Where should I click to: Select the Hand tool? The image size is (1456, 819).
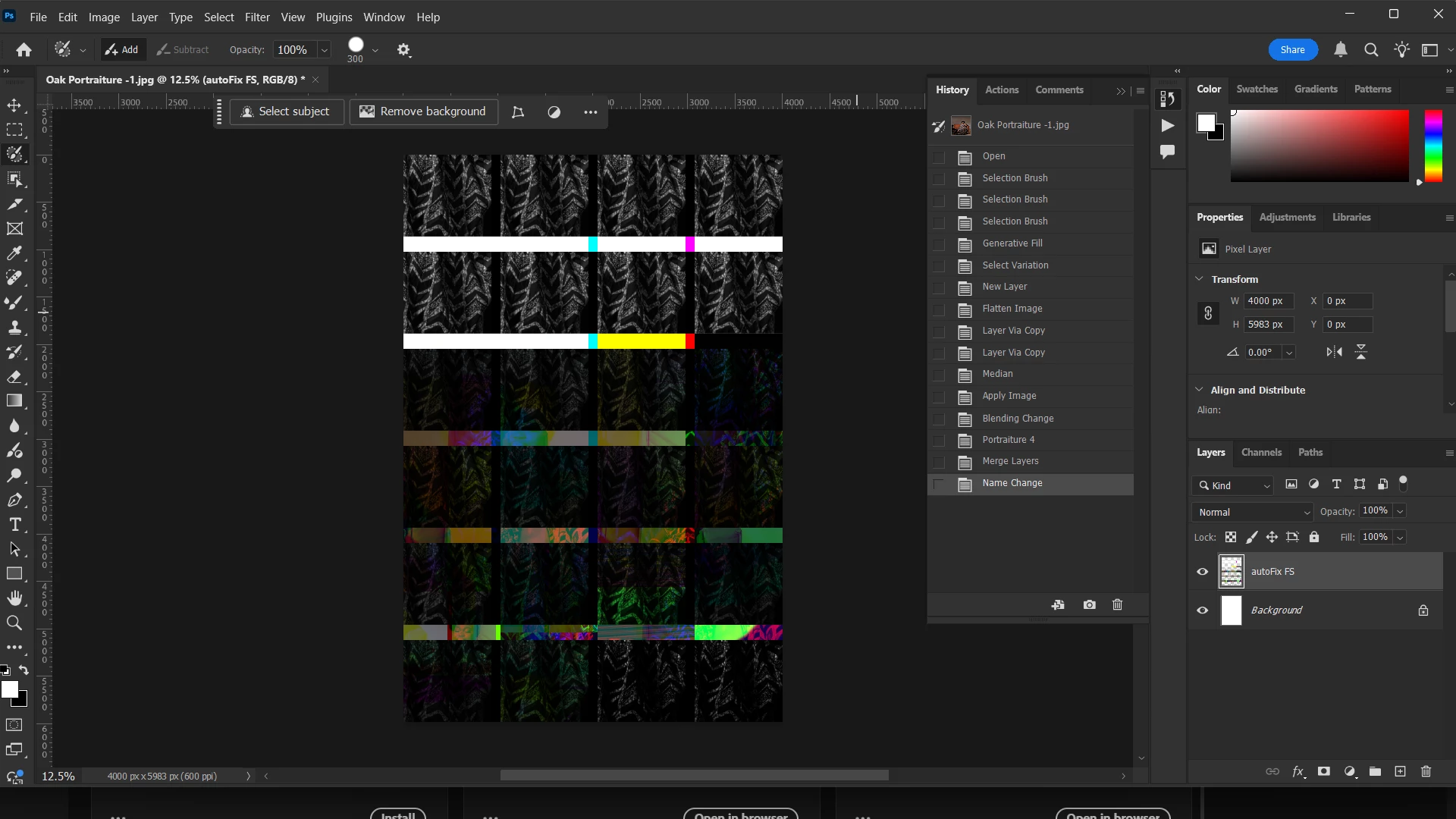14,598
